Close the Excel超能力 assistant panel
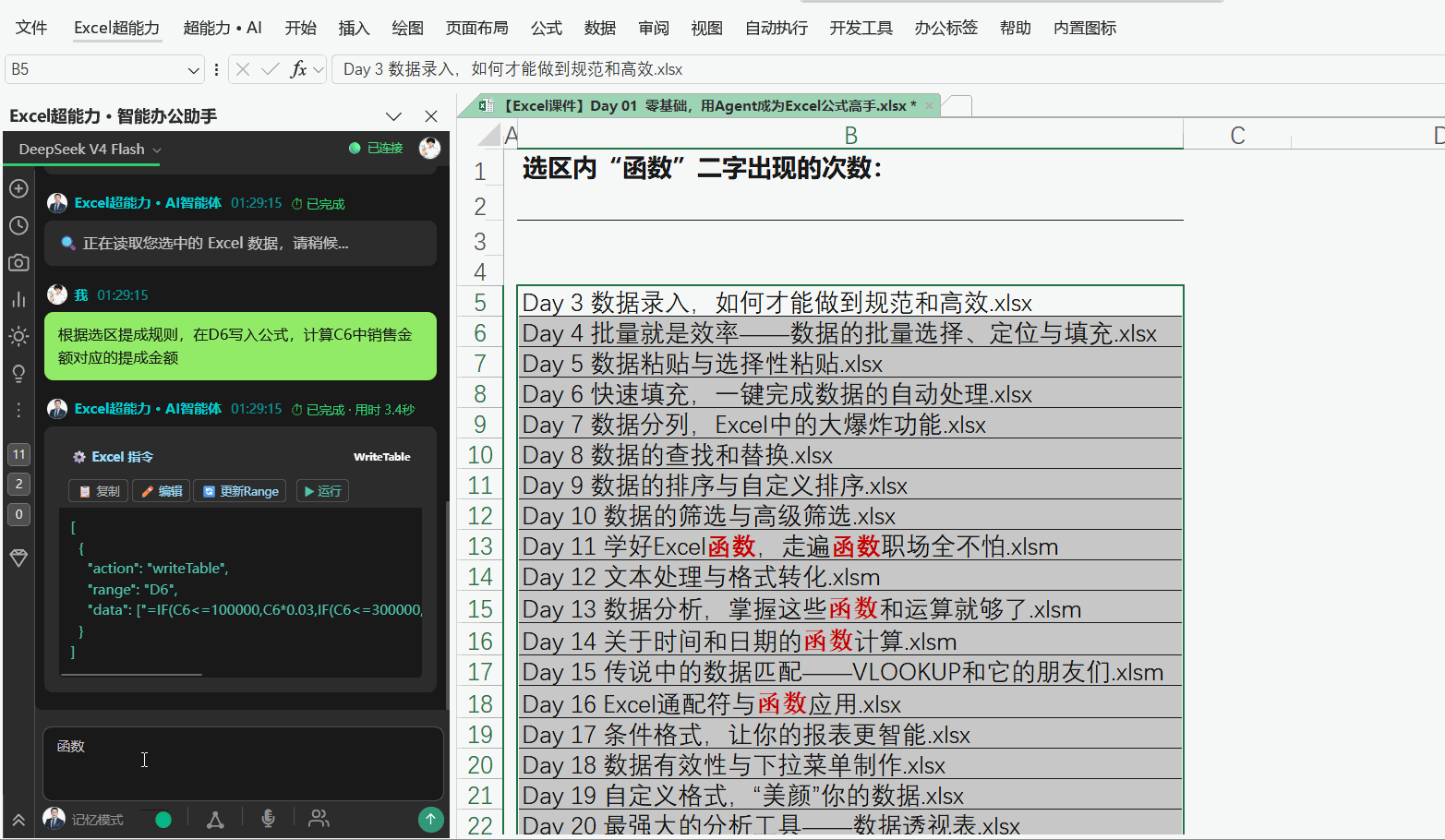The width and height of the screenshot is (1445, 840). pyautogui.click(x=430, y=116)
